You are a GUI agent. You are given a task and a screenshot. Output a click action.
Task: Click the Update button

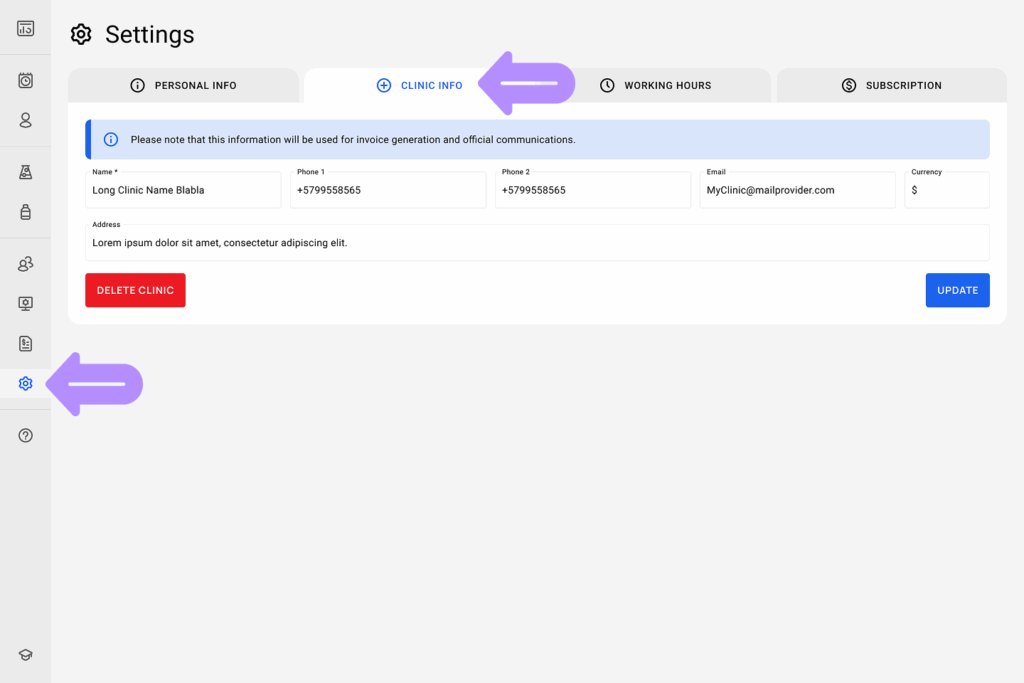[x=957, y=290]
